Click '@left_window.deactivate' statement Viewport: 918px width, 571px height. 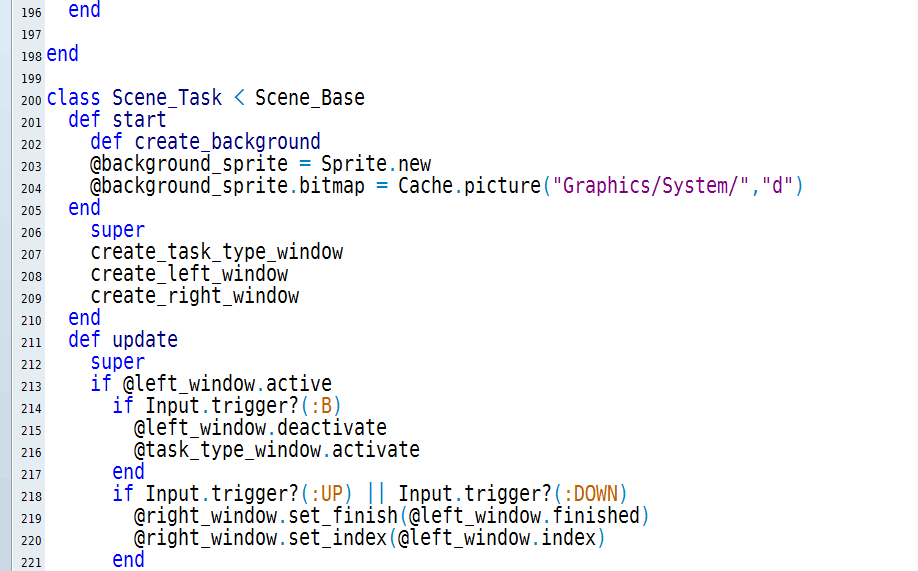point(261,428)
